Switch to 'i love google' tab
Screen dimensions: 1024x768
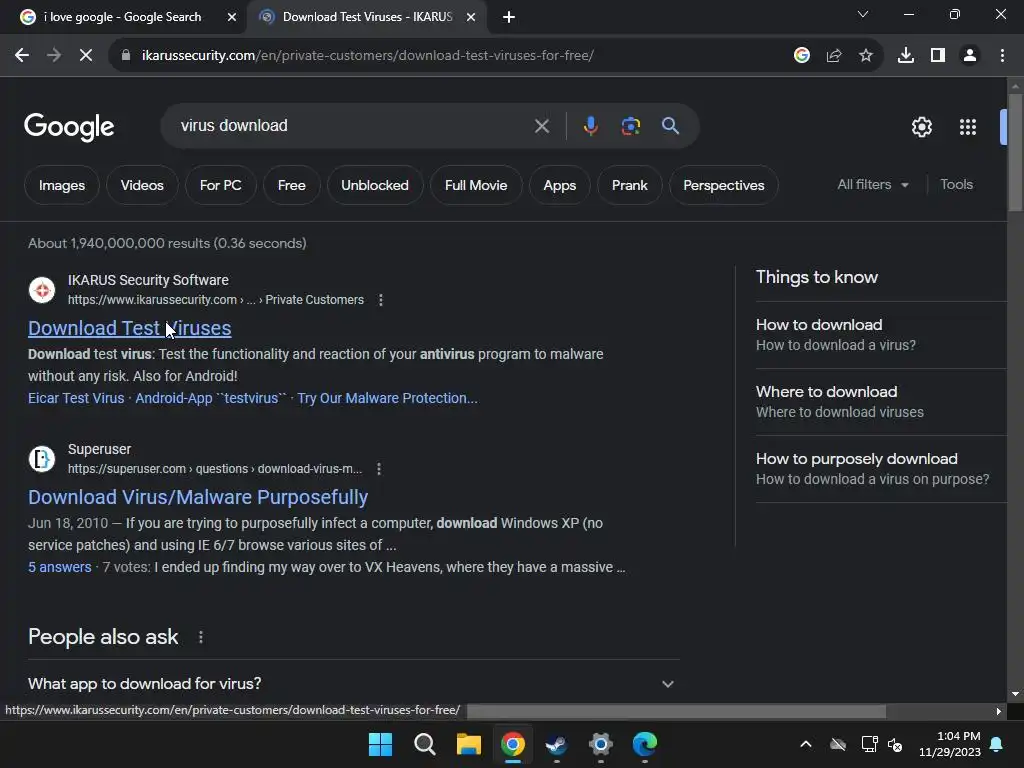pos(122,17)
